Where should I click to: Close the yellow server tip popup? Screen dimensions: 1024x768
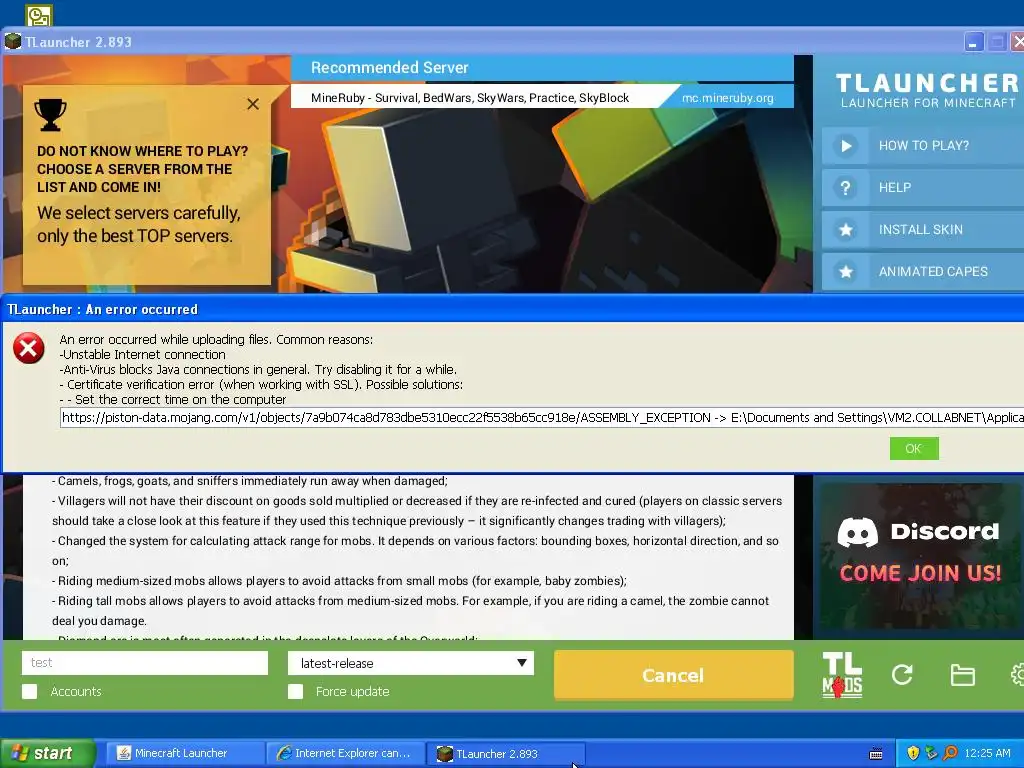[x=253, y=104]
